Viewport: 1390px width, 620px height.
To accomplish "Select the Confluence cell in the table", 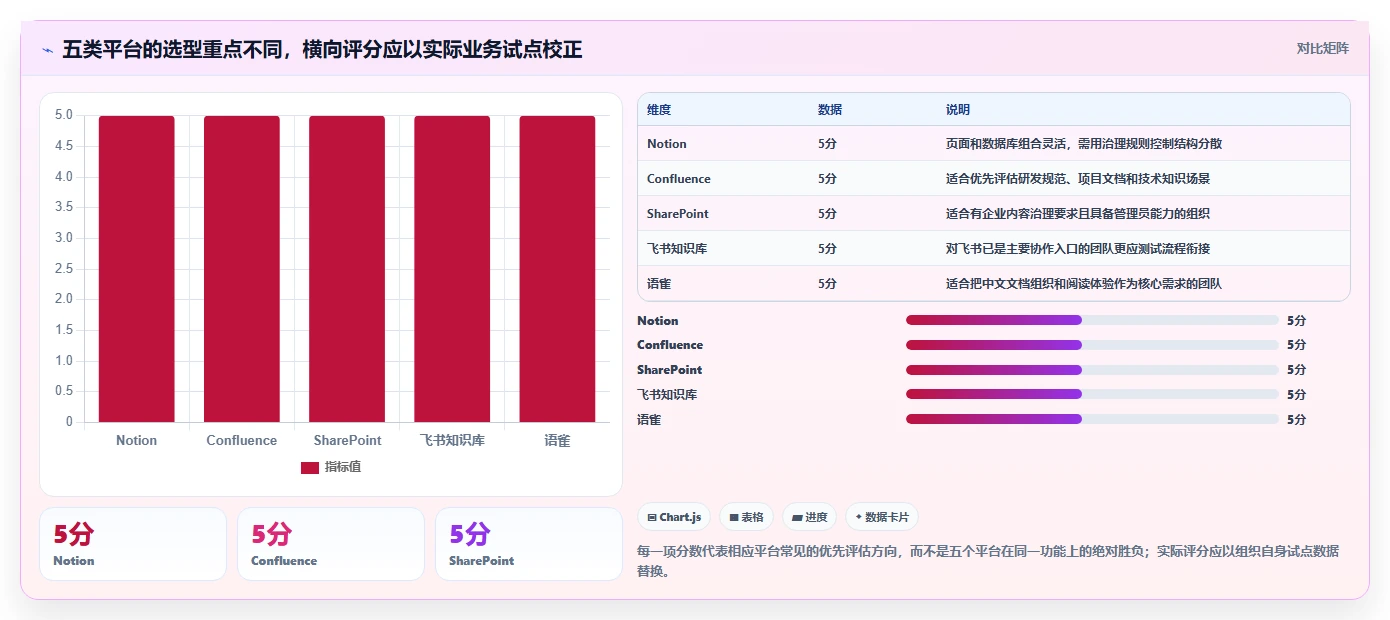I will click(679, 179).
